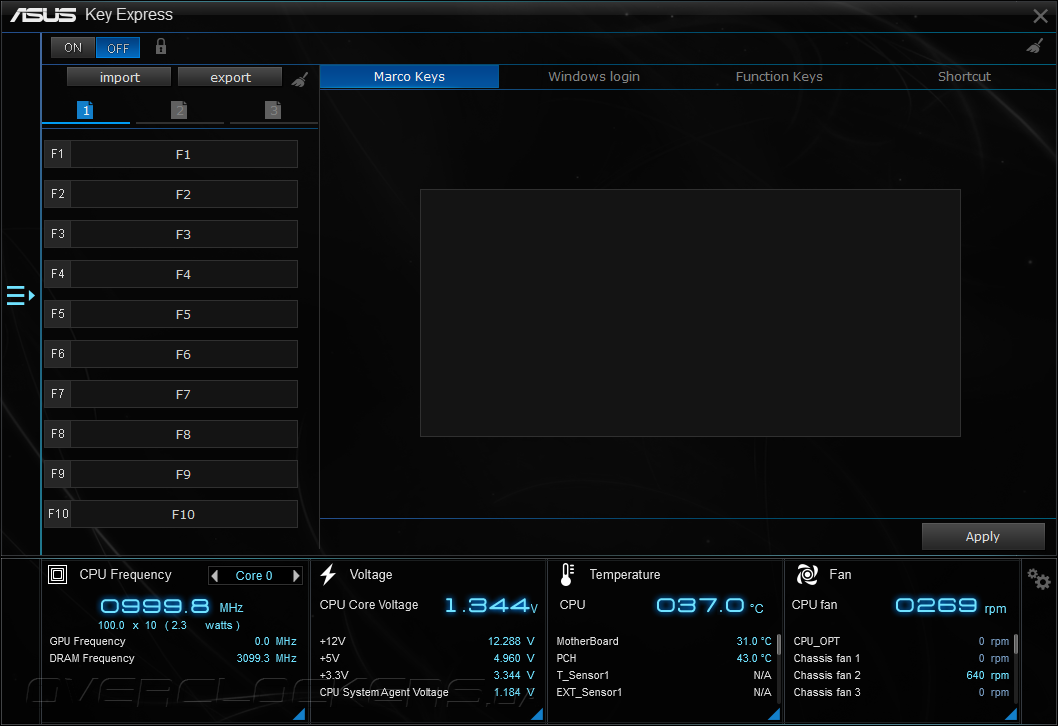This screenshot has height=726, width=1058.
Task: Click the CPU Frequency chip icon
Action: tap(57, 574)
